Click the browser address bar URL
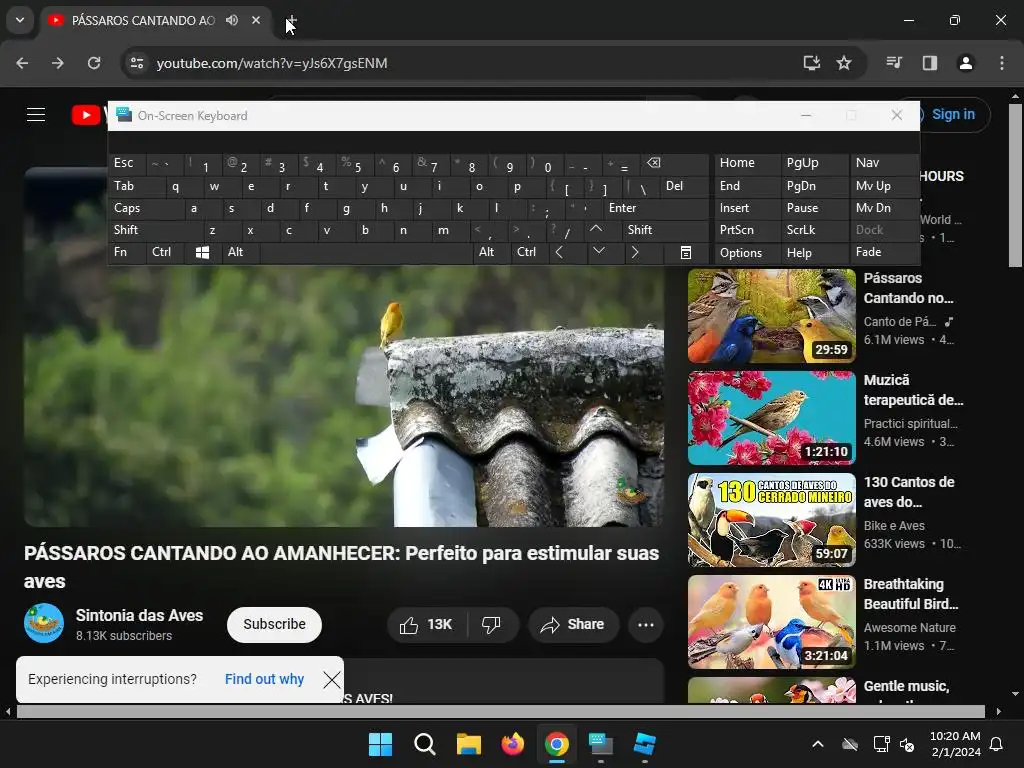The height and width of the screenshot is (768, 1024). (272, 63)
